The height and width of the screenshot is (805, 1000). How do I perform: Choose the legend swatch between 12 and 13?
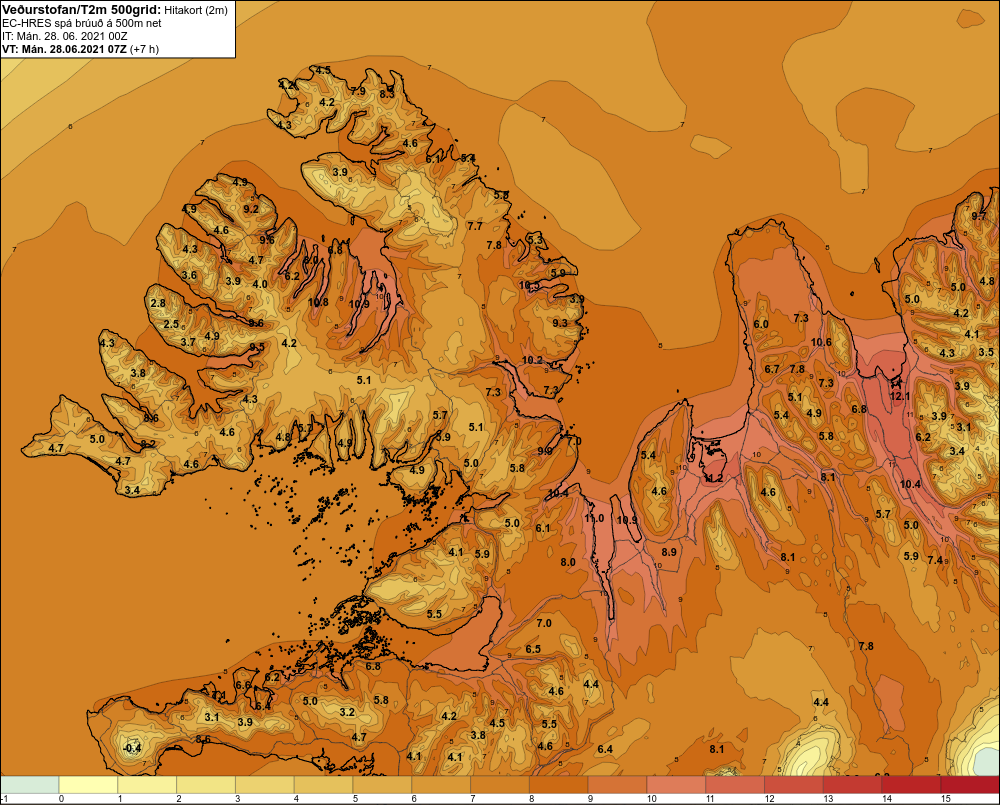tap(793, 784)
